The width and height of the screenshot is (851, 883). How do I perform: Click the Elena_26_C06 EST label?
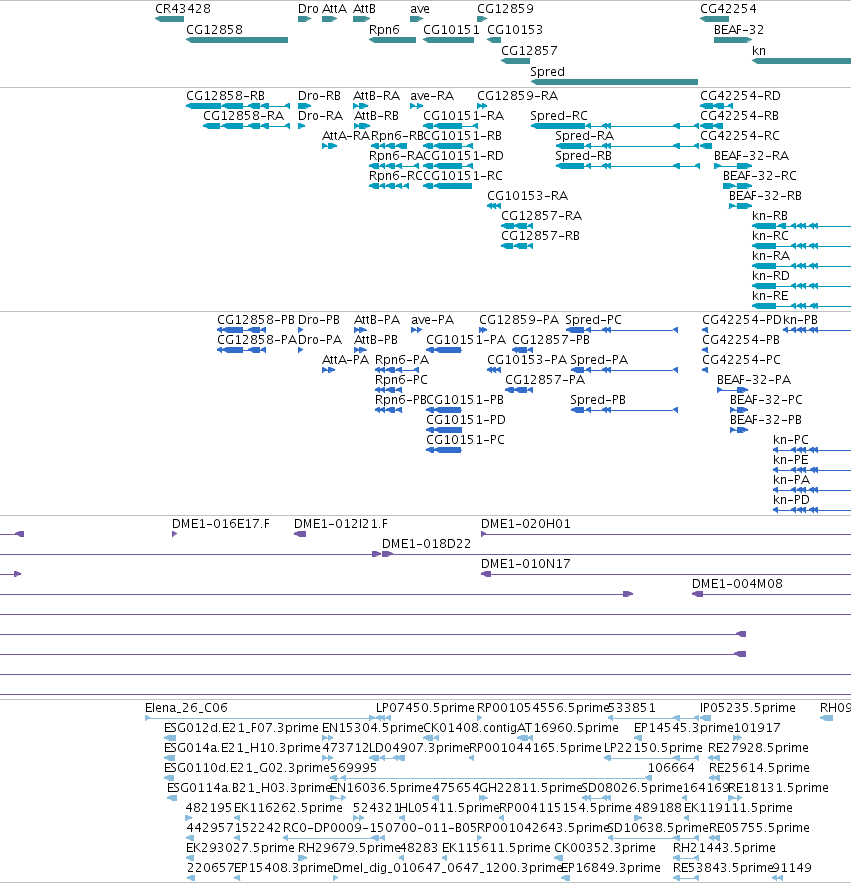coord(186,708)
